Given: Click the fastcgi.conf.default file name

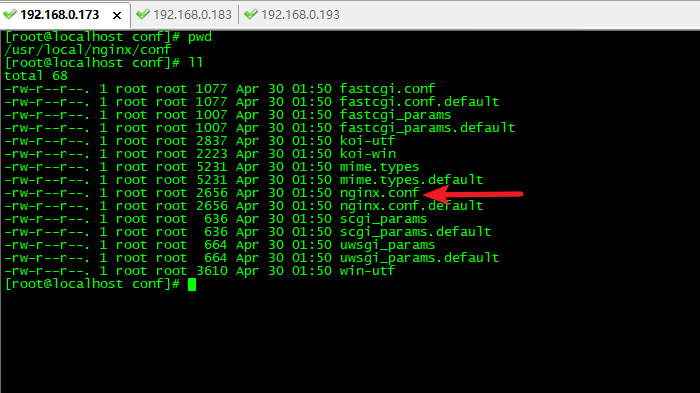Looking at the screenshot, I should [x=419, y=102].
